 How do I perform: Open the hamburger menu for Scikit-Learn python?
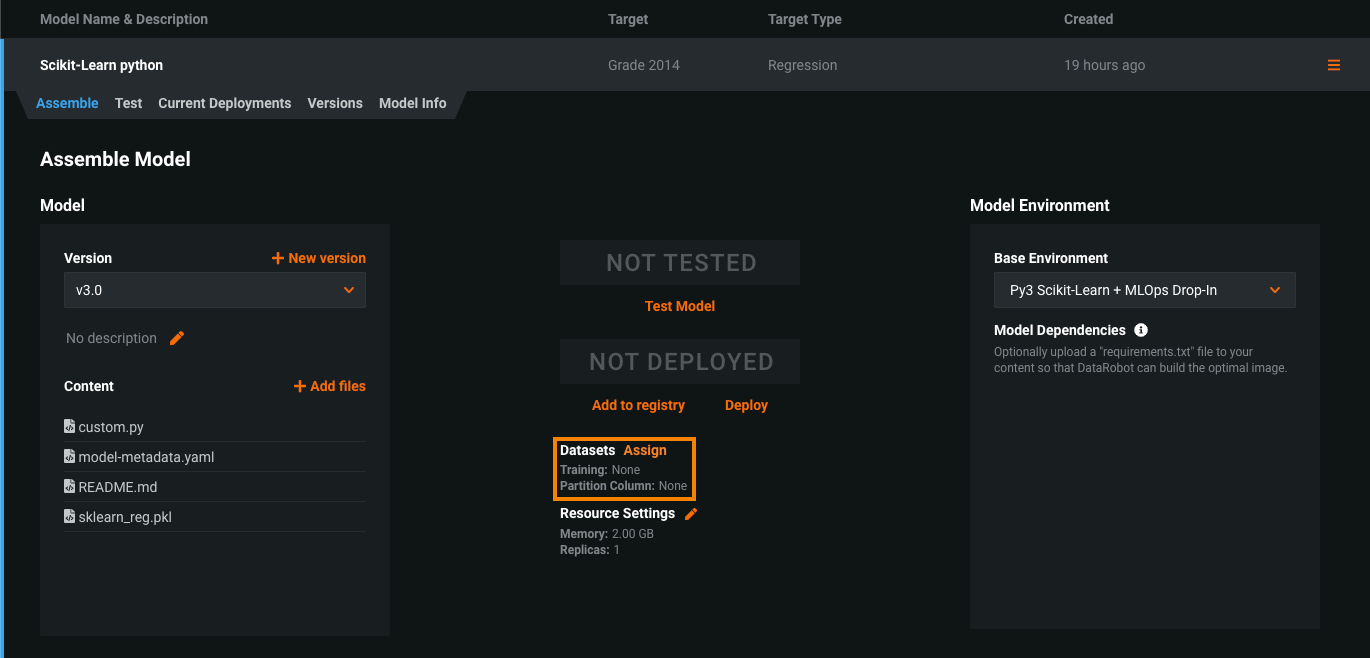coord(1333,65)
